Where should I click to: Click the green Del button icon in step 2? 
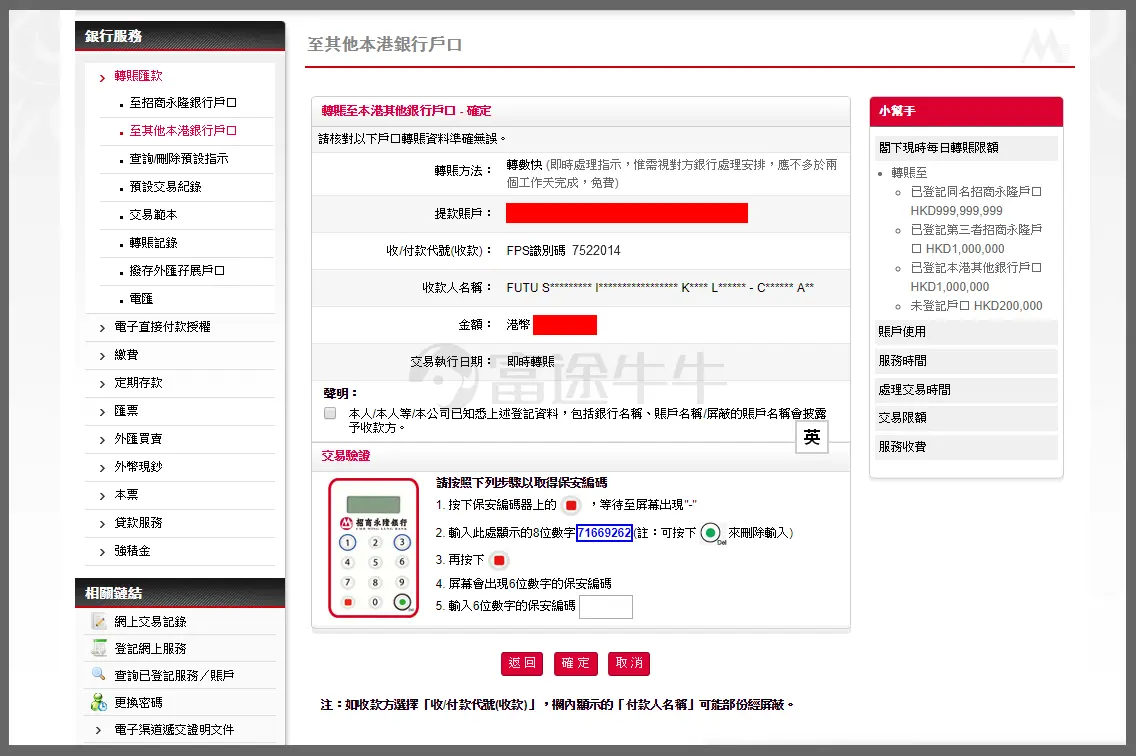(711, 533)
